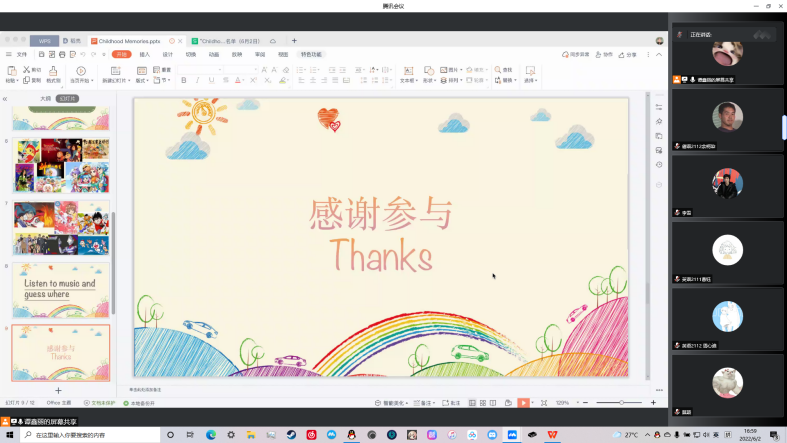Click the Find (查找) search icon
The height and width of the screenshot is (443, 787).
coord(503,70)
